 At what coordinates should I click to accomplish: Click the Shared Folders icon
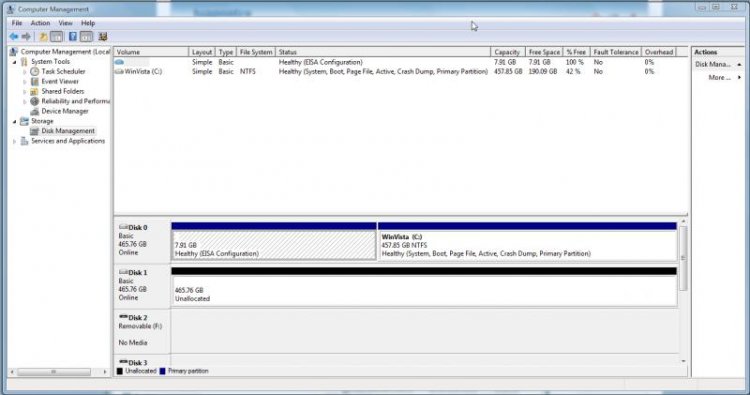point(34,91)
